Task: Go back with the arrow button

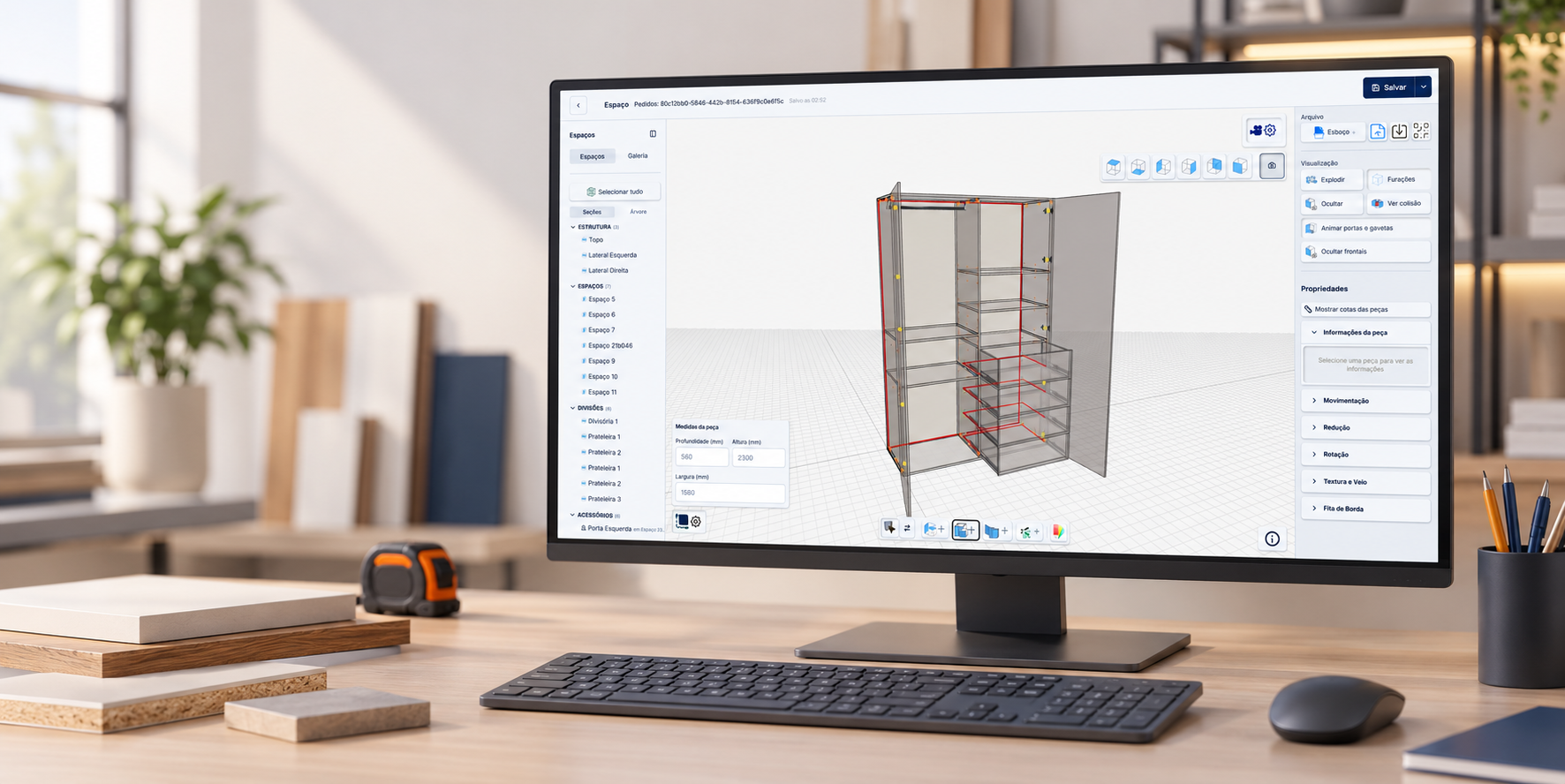Action: click(x=578, y=105)
